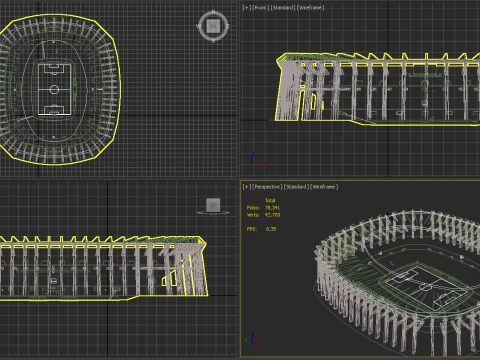Click the E compass letter on ViewCube ring
Viewport: 480px width, 360px height.
pos(228,26)
